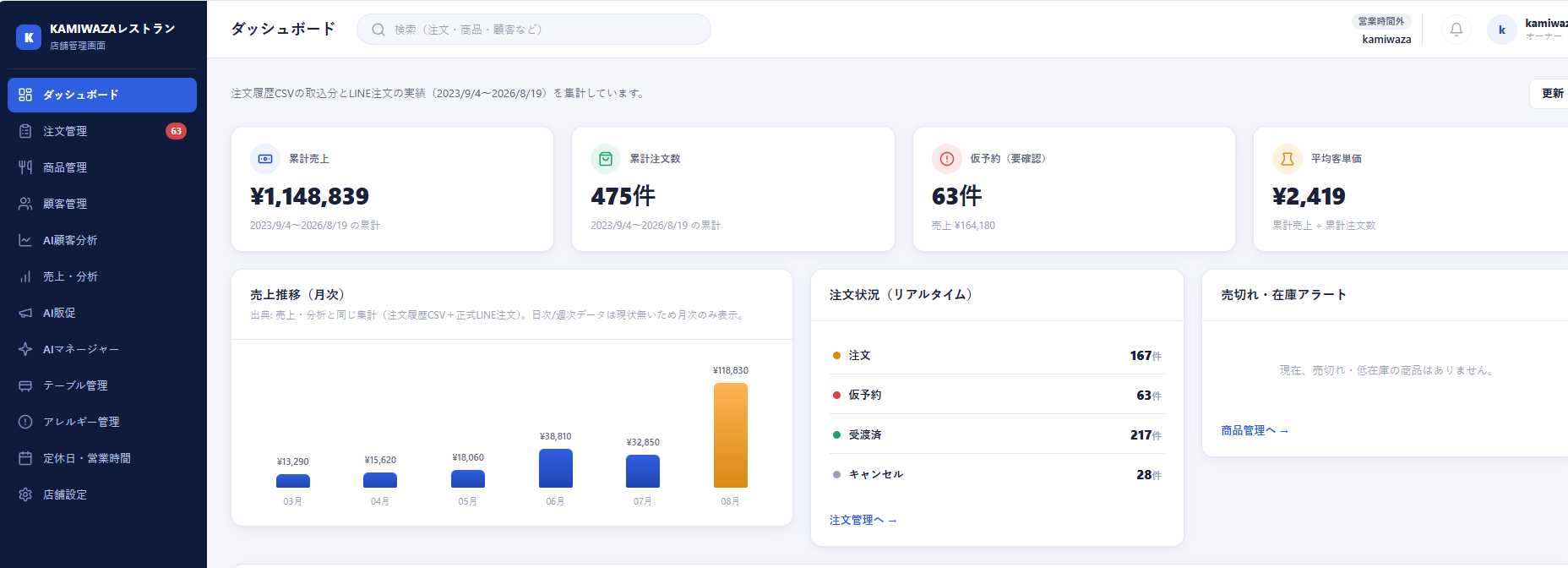This screenshot has height=568, width=1568.
Task: Click the notification bell icon
Action: coord(1456,30)
